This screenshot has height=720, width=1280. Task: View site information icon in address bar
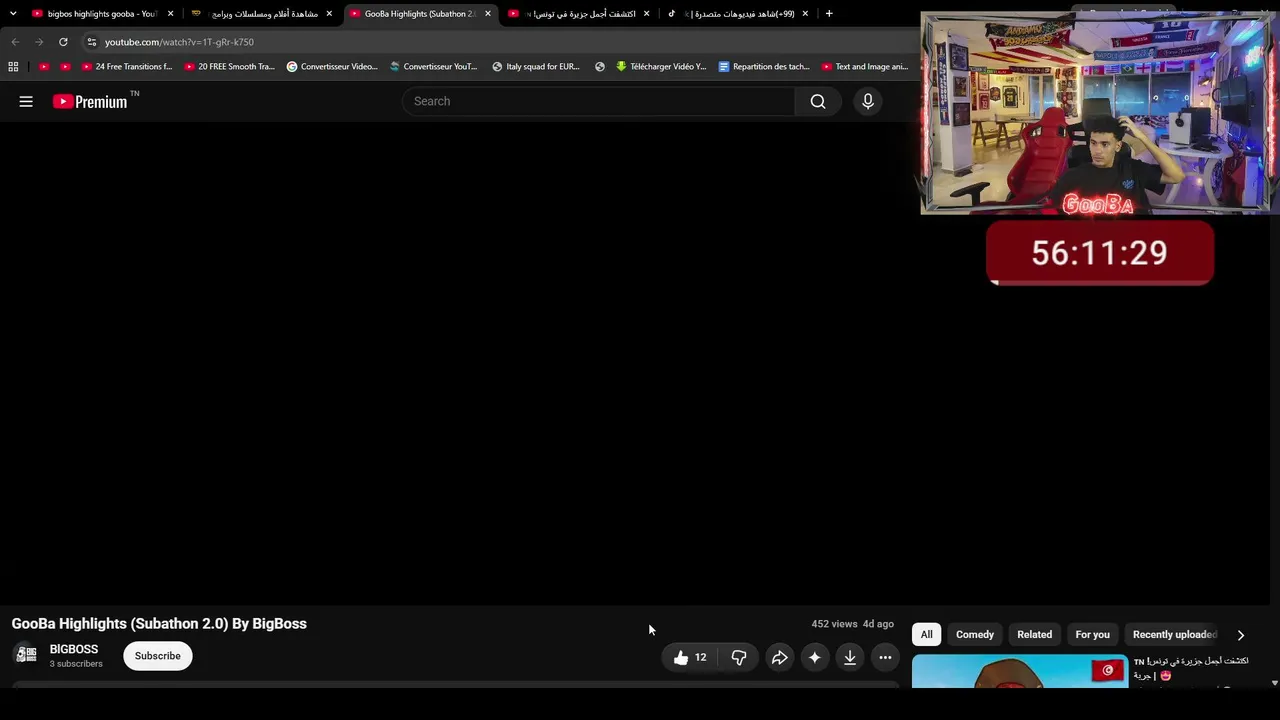(x=91, y=42)
